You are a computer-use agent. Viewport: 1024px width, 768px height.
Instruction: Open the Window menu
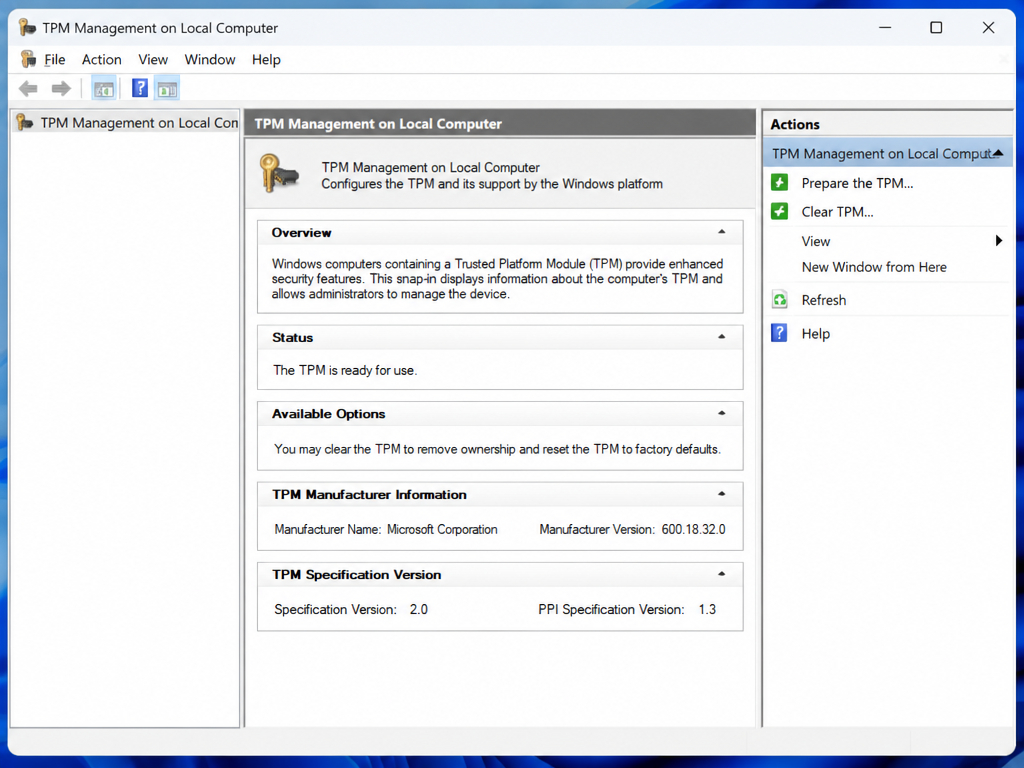(210, 59)
